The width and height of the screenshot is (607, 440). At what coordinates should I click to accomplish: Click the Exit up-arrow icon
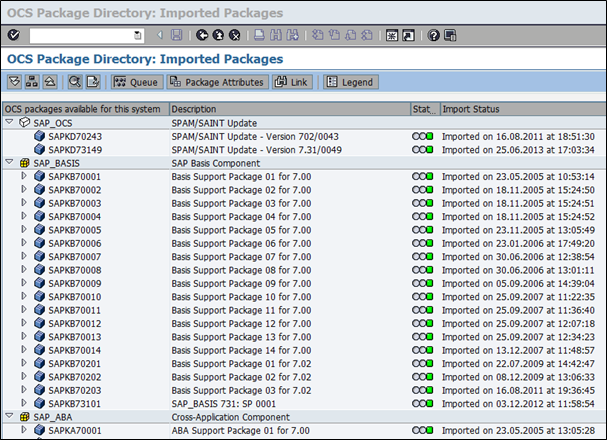(x=218, y=35)
